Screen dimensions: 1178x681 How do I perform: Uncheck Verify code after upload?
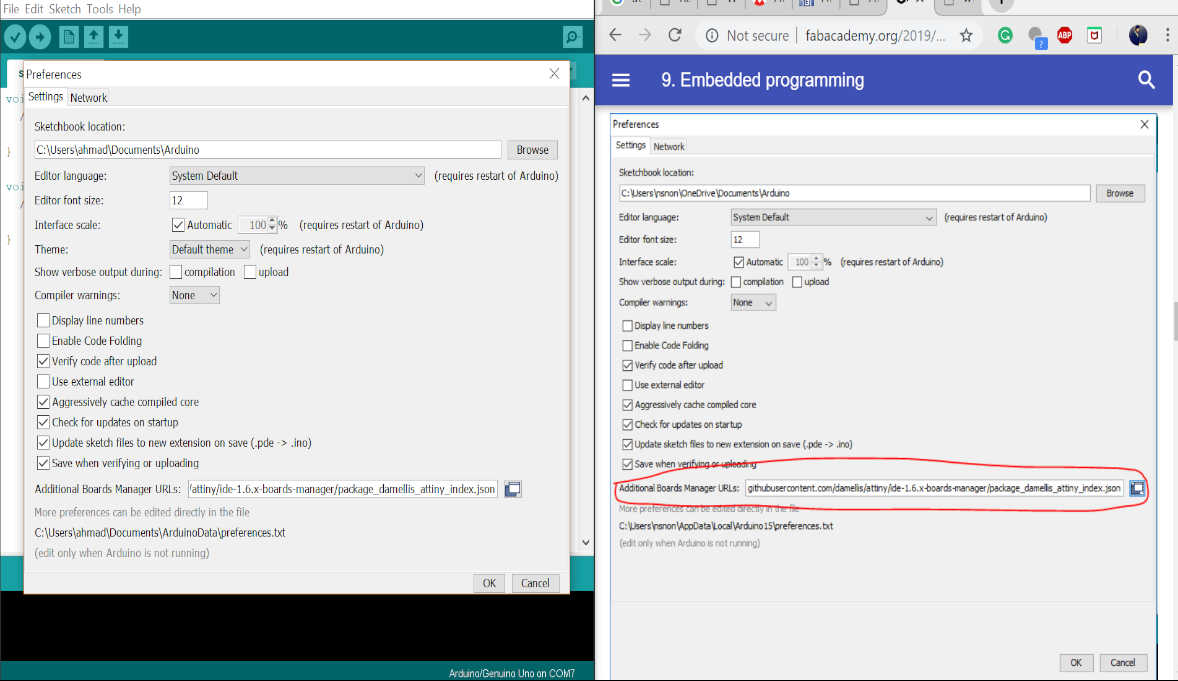44,361
